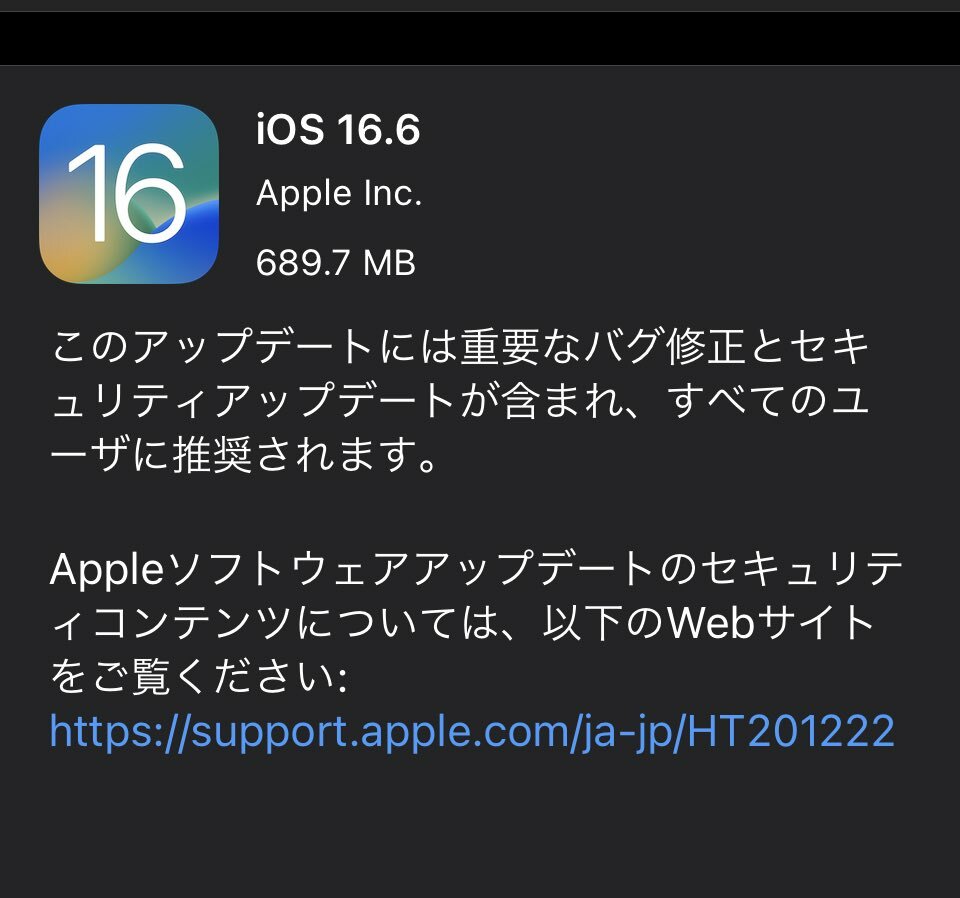Click the word Apple before ソフトウェア
Screen dimensions: 960x898
(107, 570)
